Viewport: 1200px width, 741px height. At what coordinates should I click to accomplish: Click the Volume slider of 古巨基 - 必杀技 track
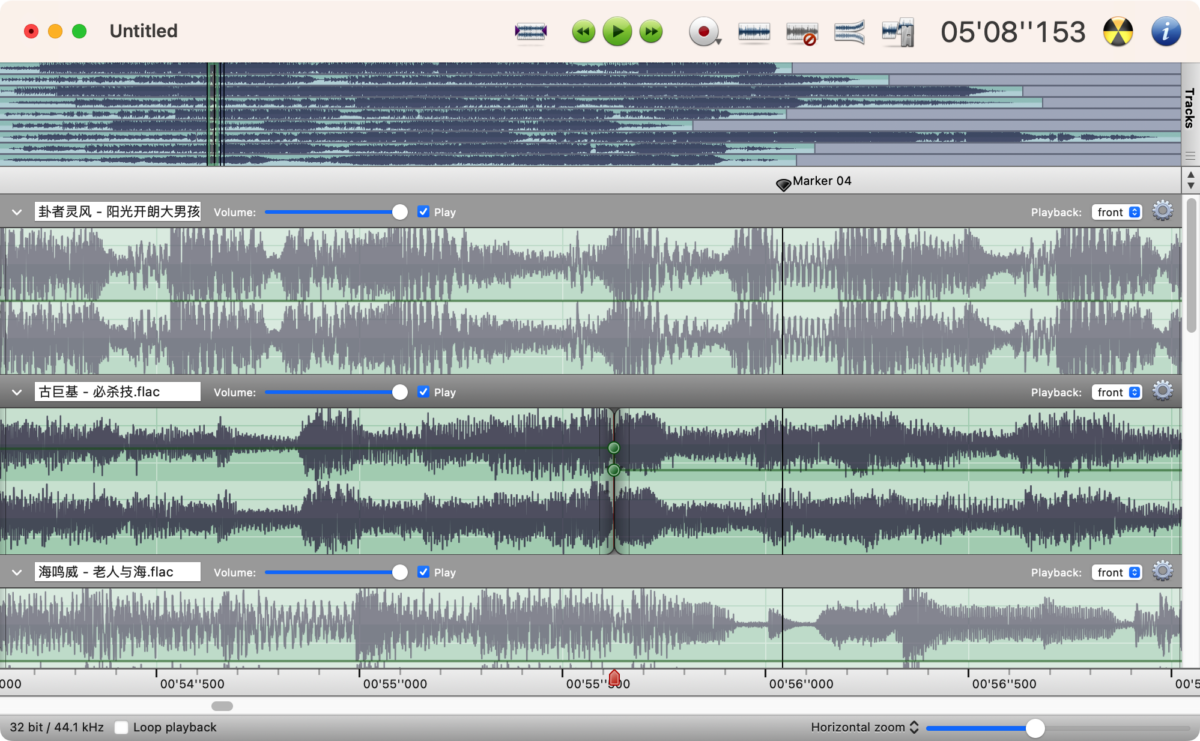[336, 392]
